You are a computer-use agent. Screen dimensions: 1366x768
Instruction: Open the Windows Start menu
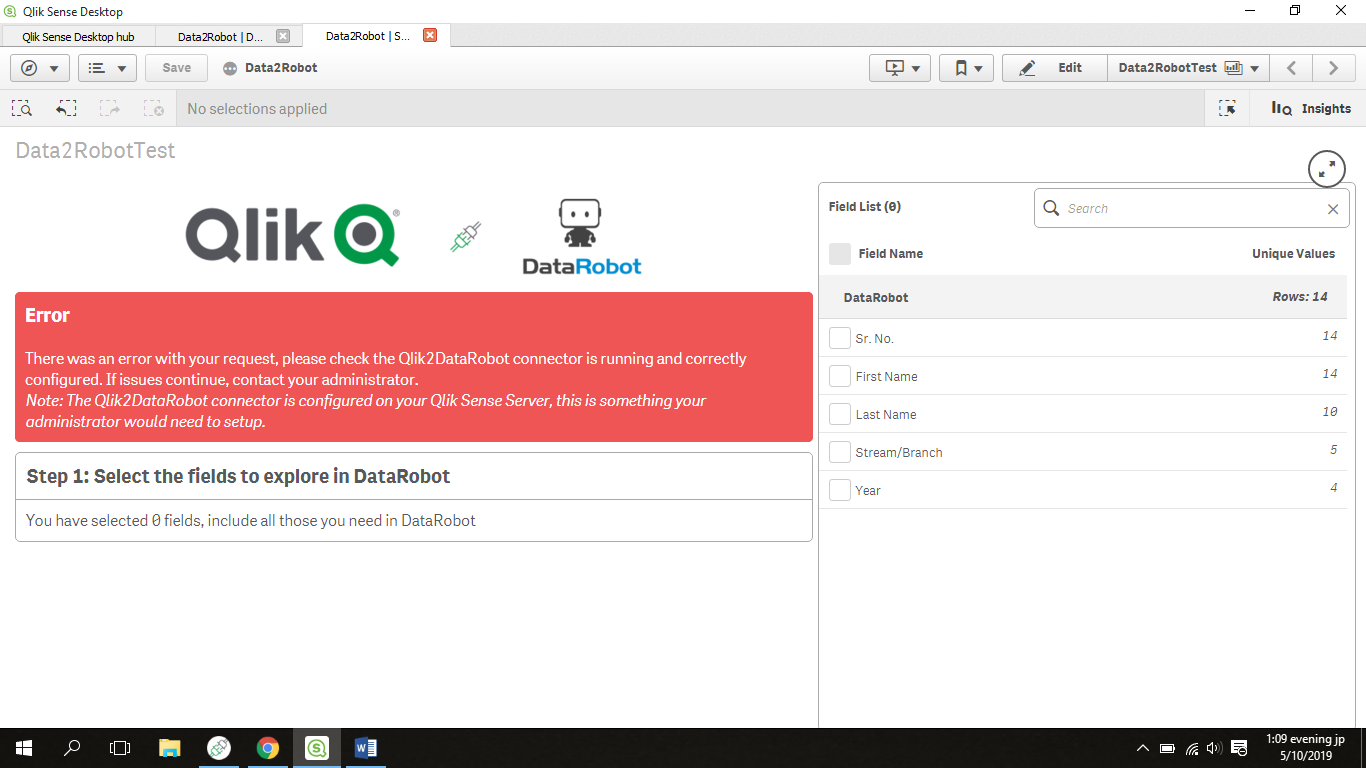(24, 748)
